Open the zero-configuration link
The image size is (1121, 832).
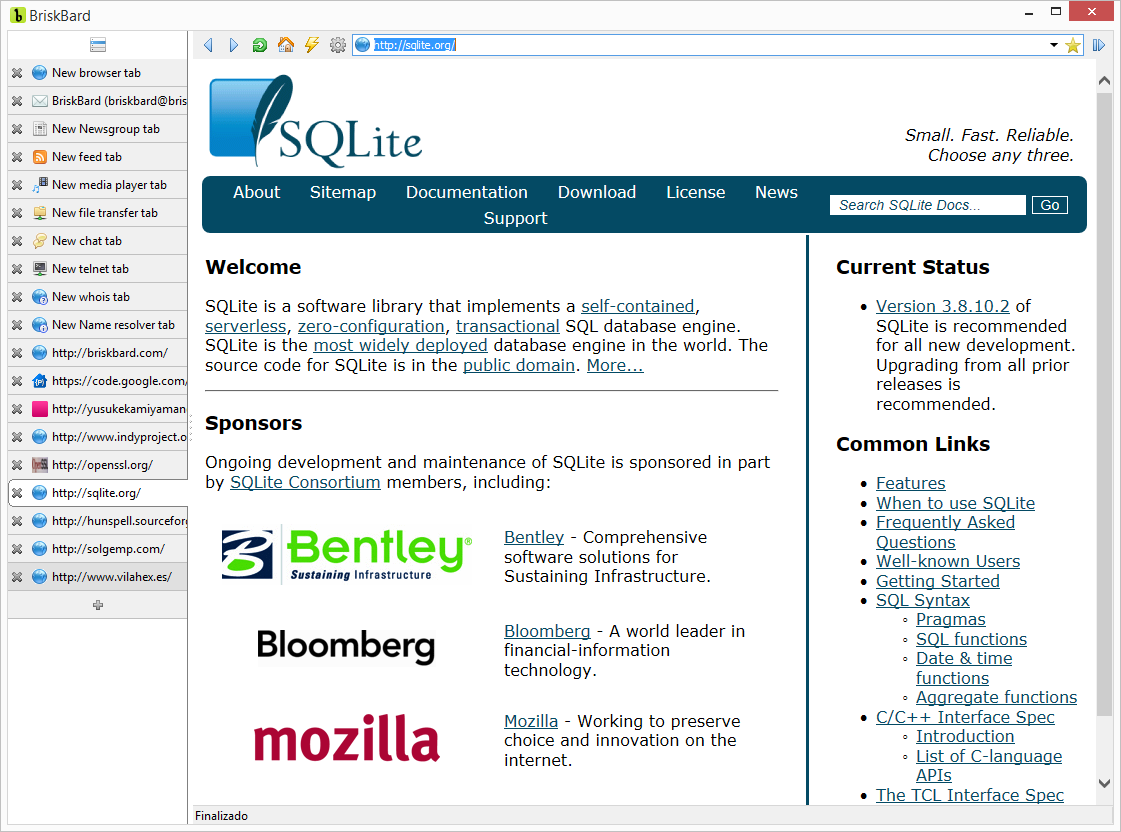pyautogui.click(x=371, y=326)
